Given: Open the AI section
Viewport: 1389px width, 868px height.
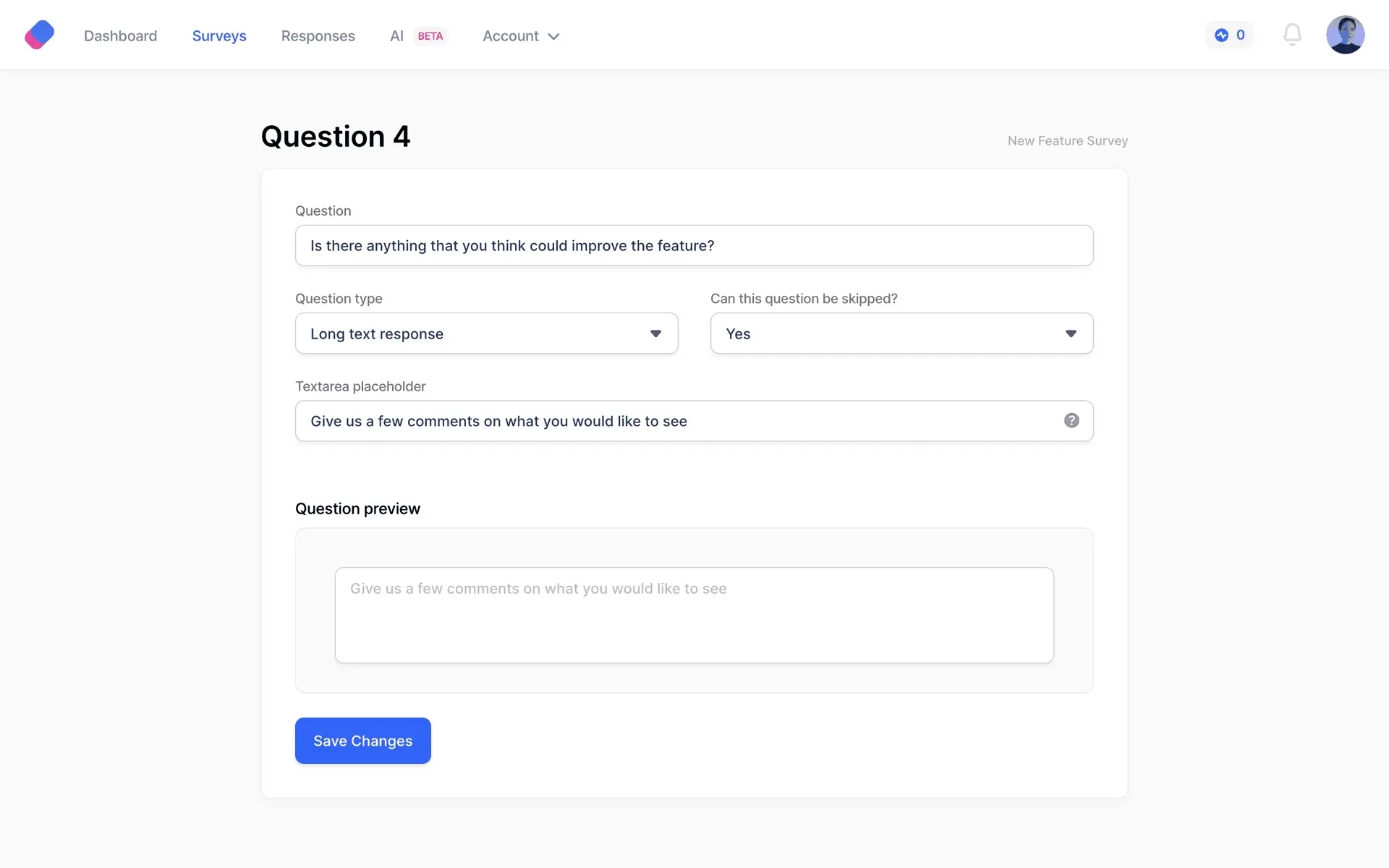Looking at the screenshot, I should click(396, 36).
